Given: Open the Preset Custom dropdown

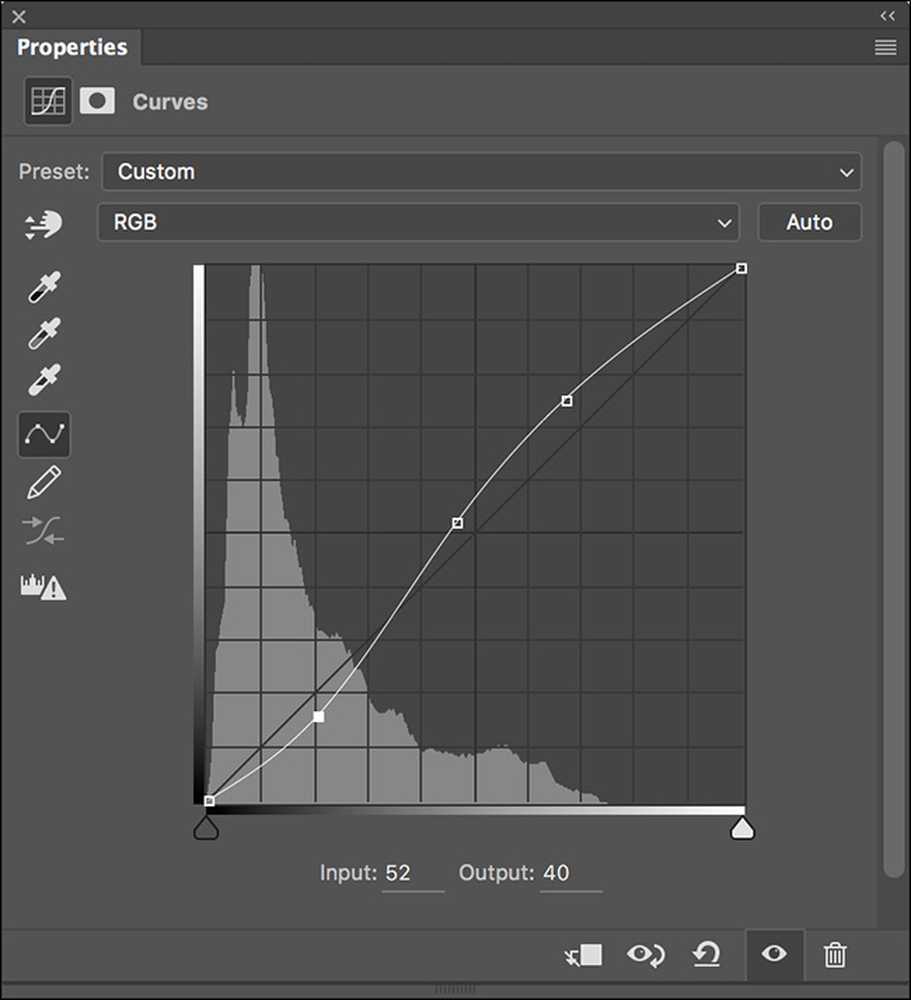Looking at the screenshot, I should click(482, 172).
